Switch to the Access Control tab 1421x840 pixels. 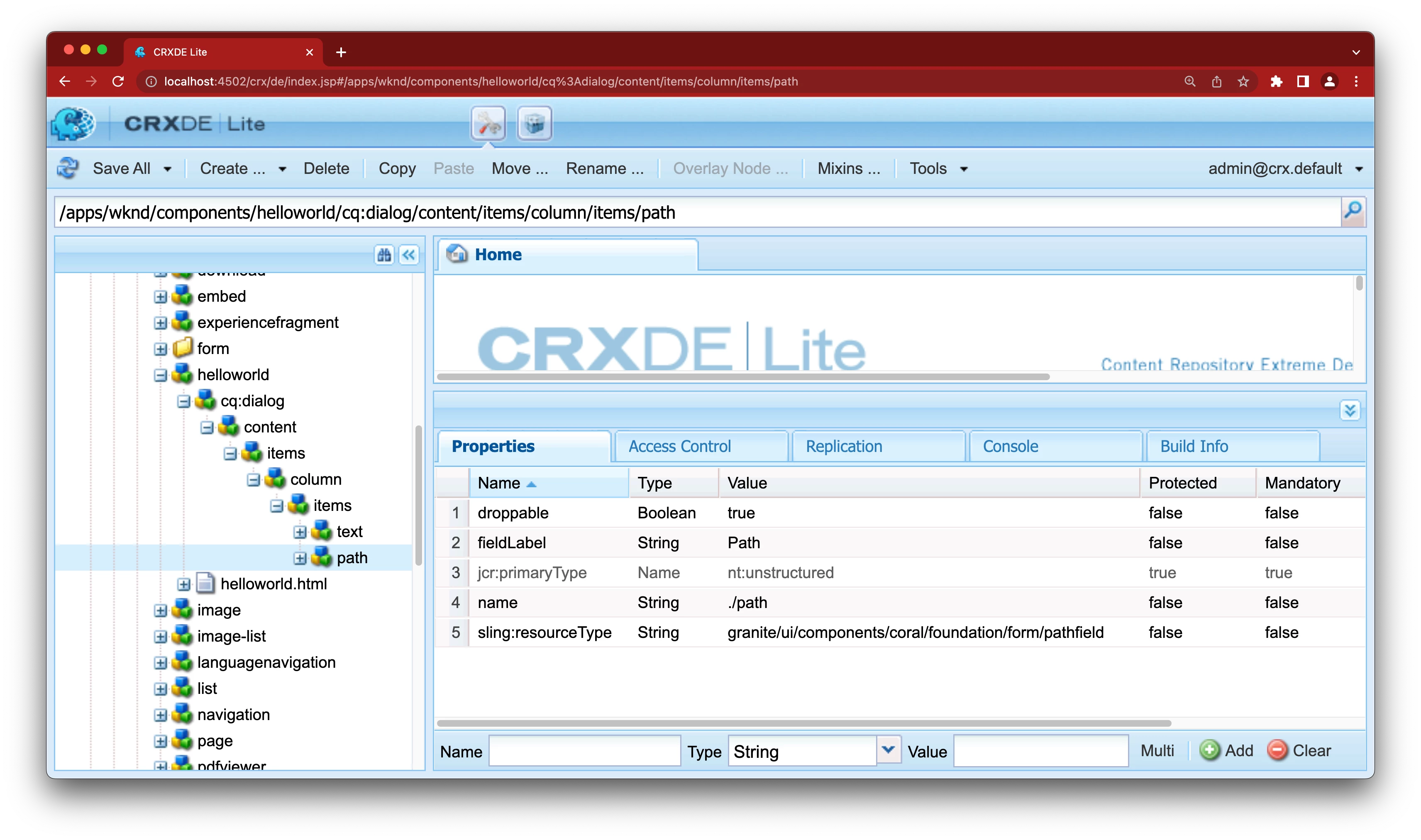(679, 446)
